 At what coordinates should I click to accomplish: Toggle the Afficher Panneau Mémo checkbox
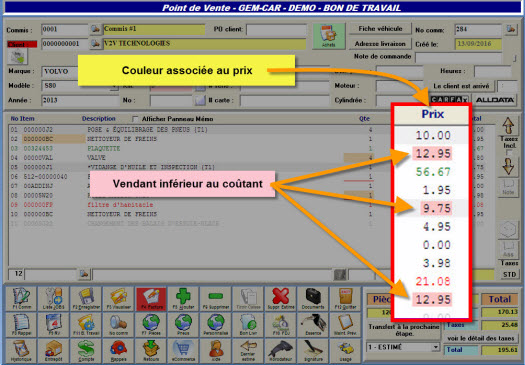(135, 119)
